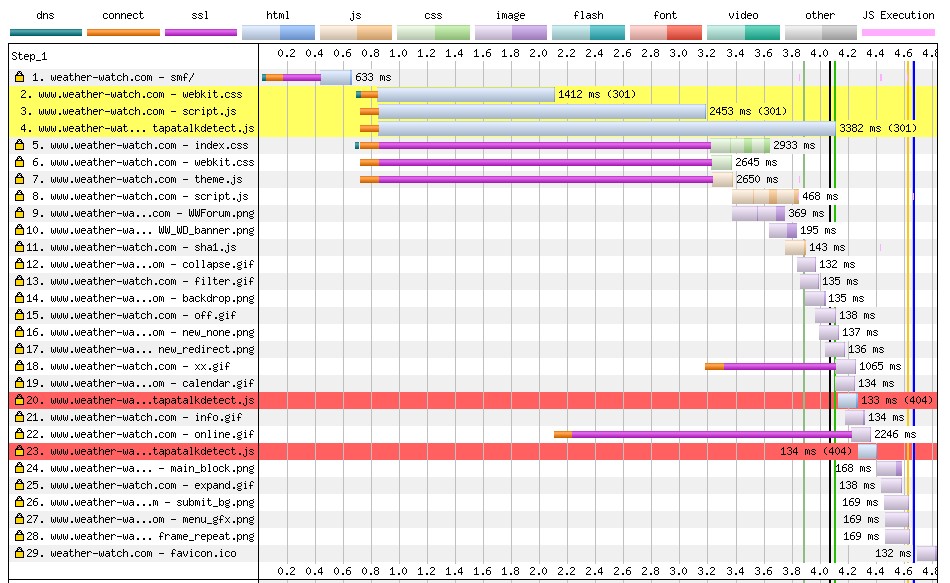Click the "2933 ms" timing label
This screenshot has width=950, height=583.
pyautogui.click(x=794, y=145)
